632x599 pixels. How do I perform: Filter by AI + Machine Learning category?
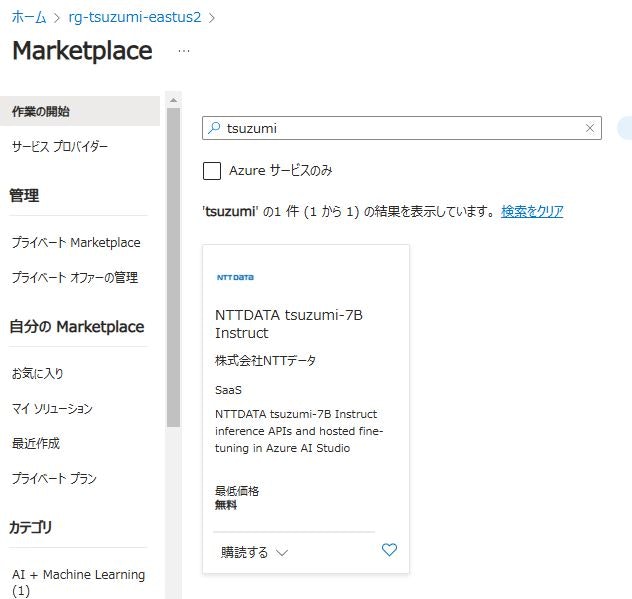pos(78,582)
